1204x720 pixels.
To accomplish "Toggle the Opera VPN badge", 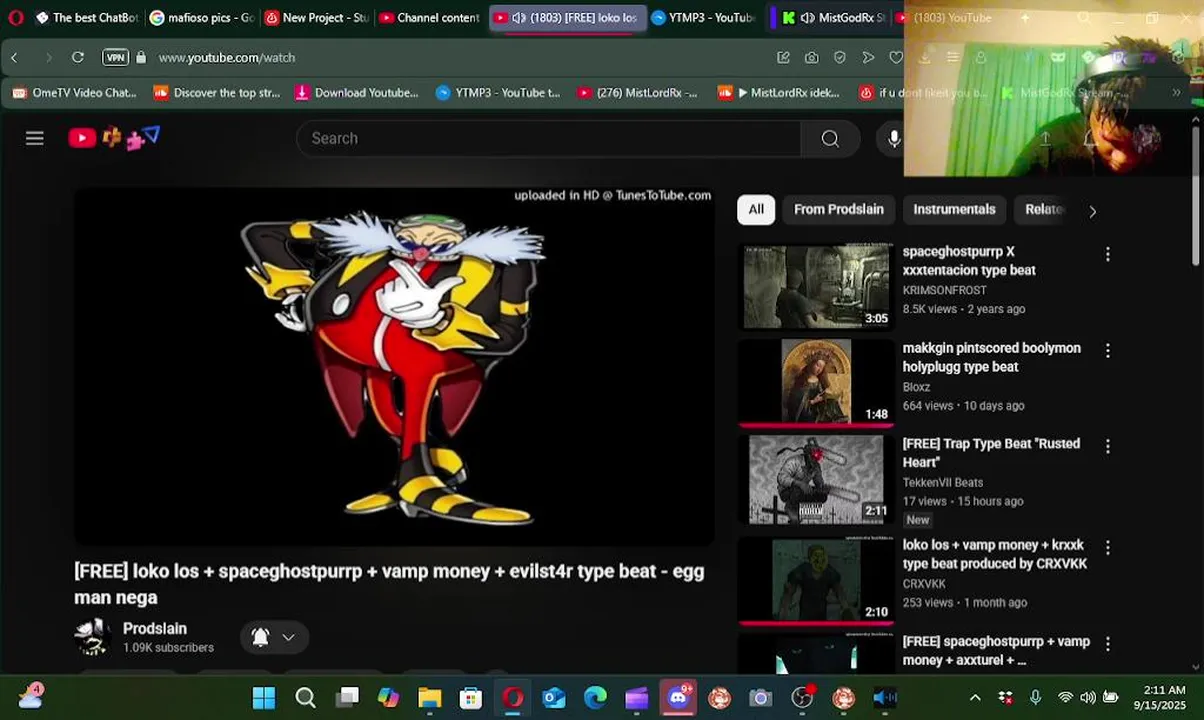I will coord(115,58).
